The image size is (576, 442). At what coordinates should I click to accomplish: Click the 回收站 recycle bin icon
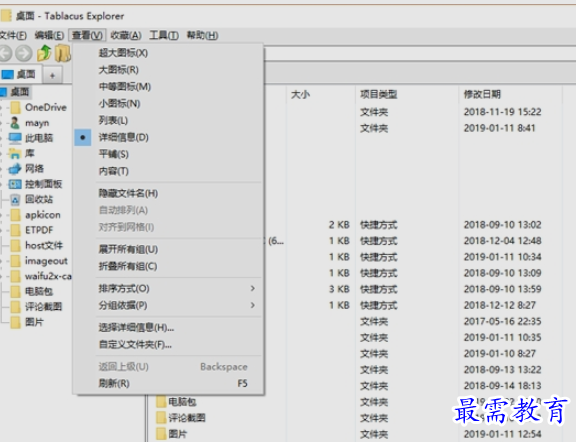click(15, 200)
